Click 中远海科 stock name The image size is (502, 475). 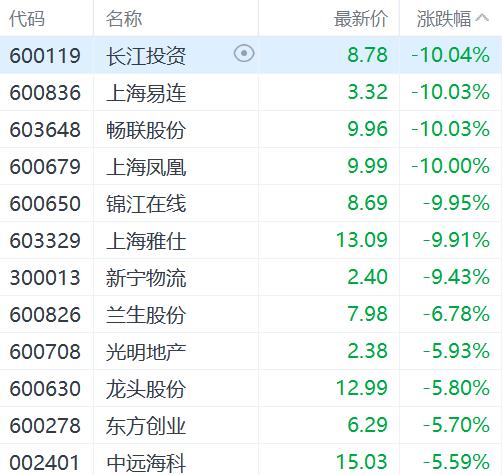coord(146,463)
